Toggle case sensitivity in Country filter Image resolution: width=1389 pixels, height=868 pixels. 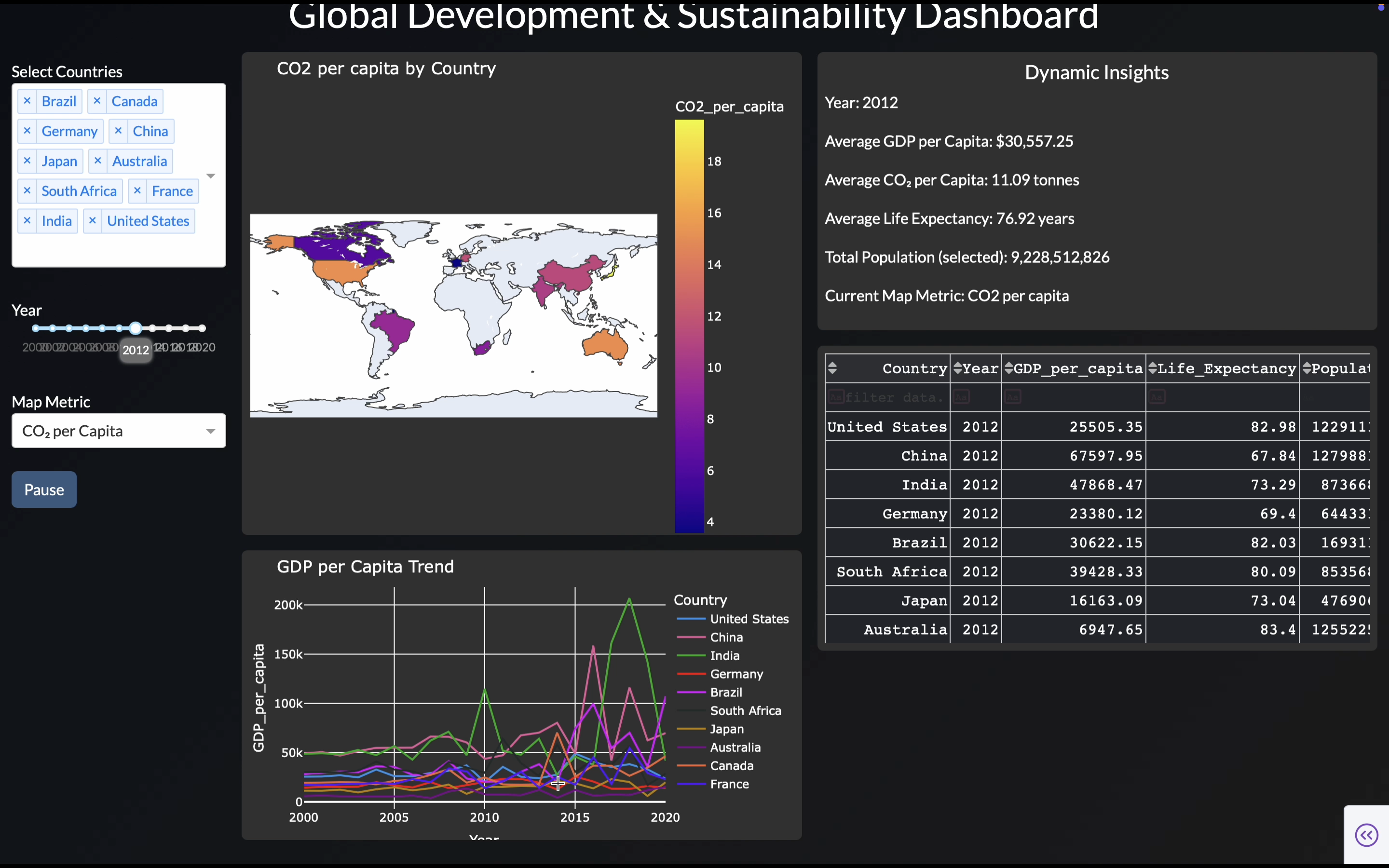836,397
